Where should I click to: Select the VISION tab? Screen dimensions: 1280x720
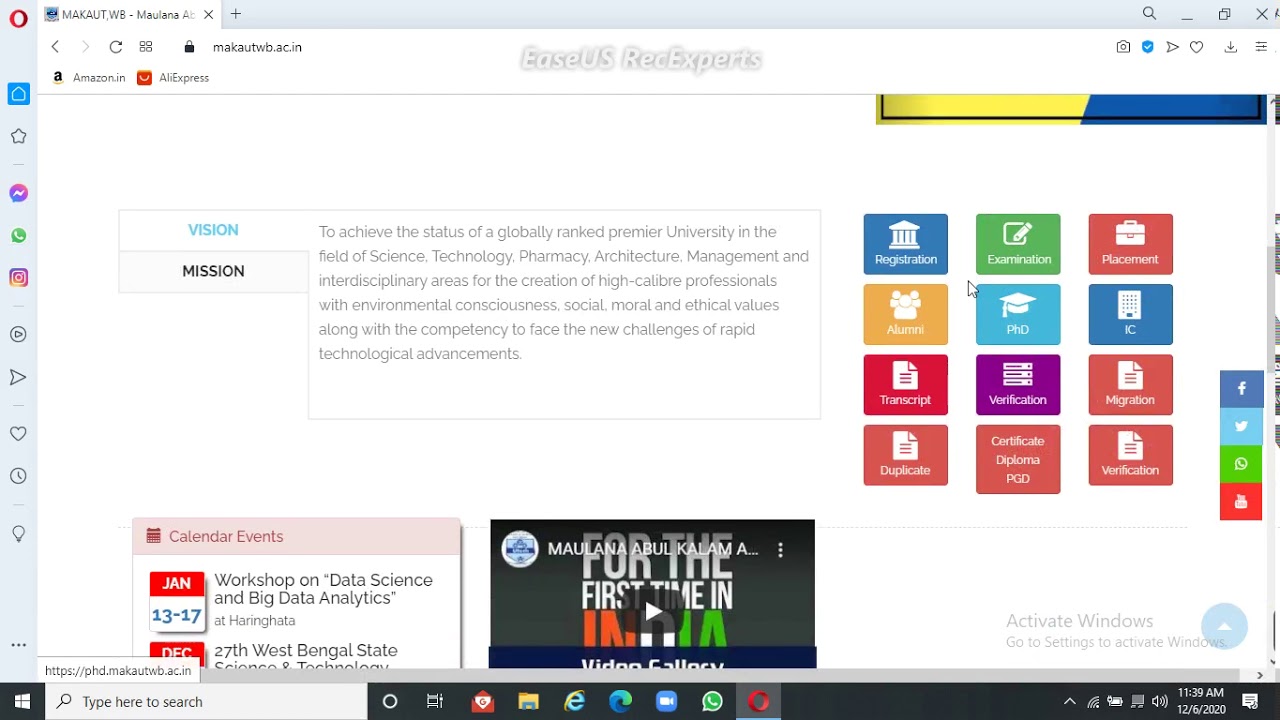[213, 230]
